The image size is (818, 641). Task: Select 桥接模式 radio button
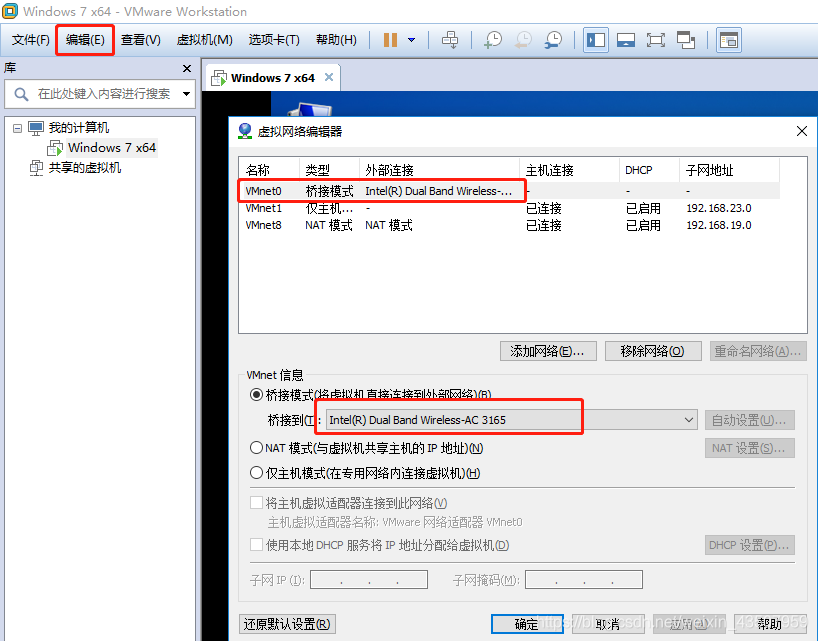click(256, 395)
